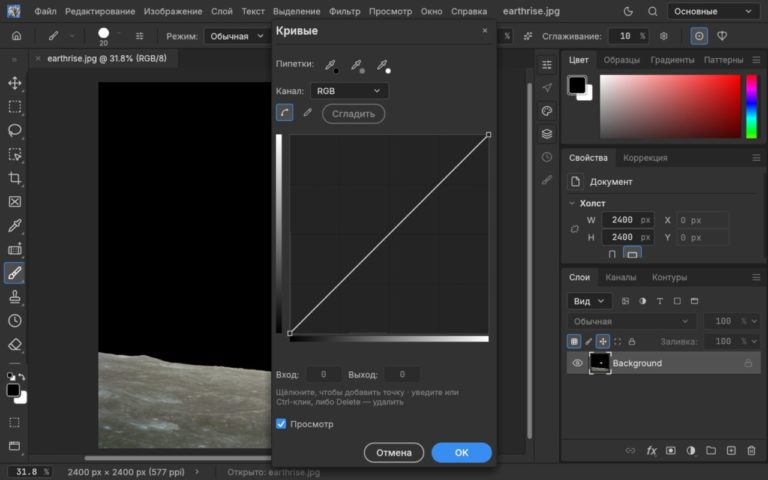Select the Eyedropper tool in toolbar
This screenshot has height=480, width=768.
tap(15, 225)
